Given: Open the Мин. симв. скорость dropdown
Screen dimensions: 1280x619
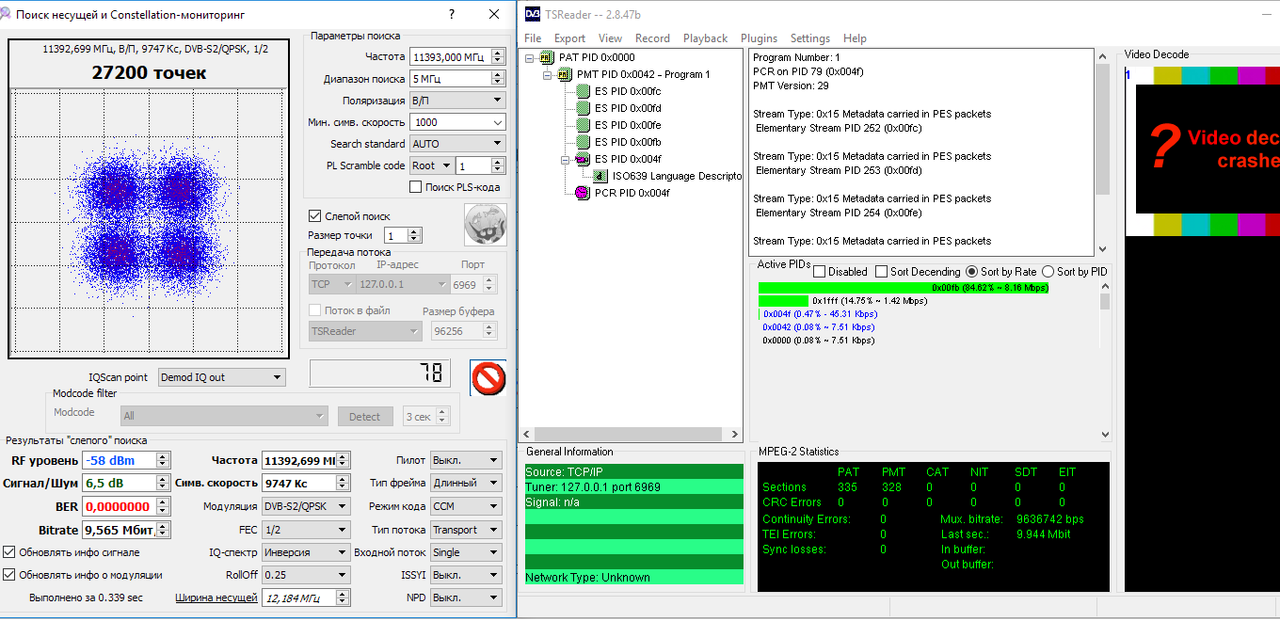Looking at the screenshot, I should 457,122.
